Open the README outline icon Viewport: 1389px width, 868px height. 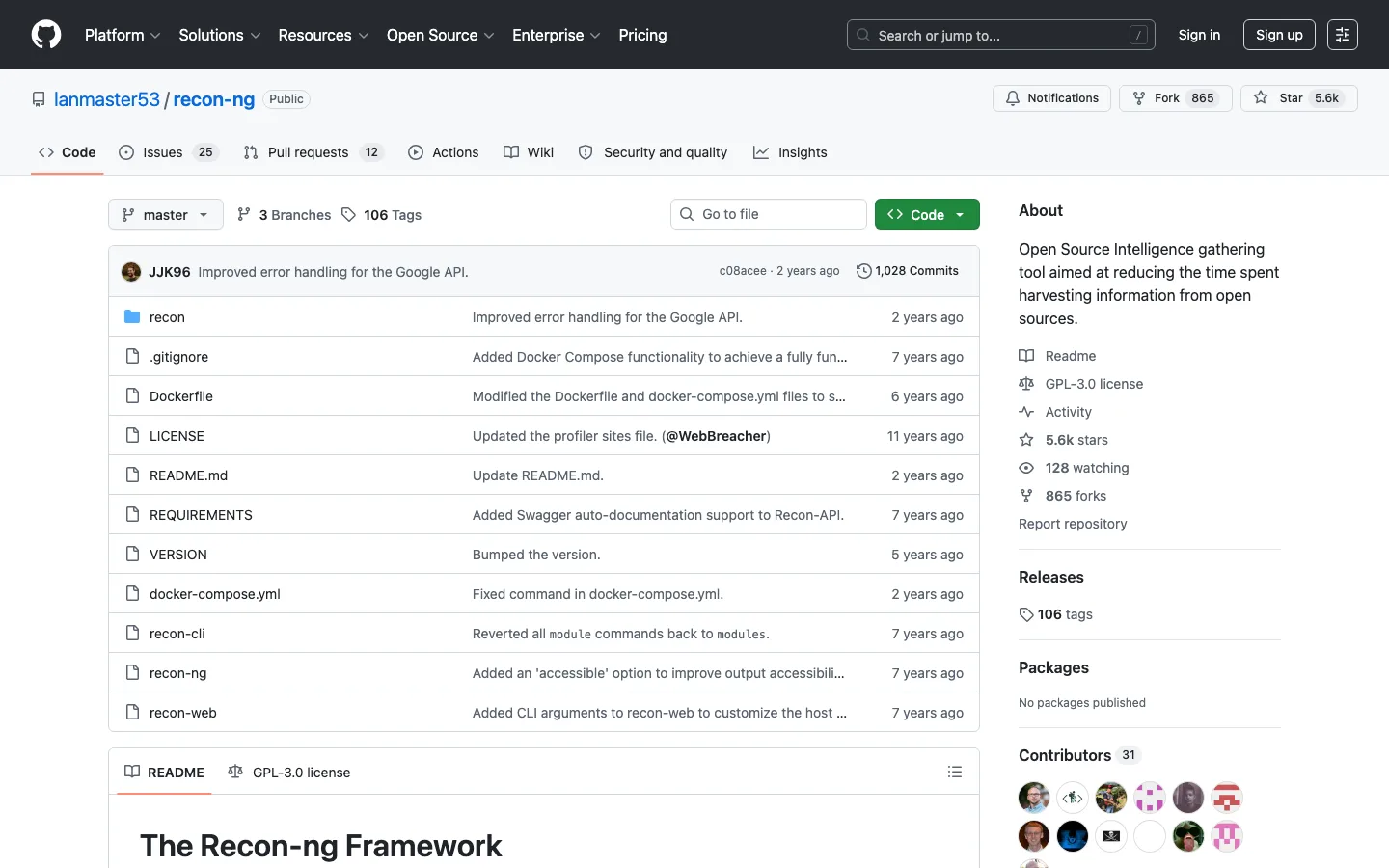[x=955, y=772]
